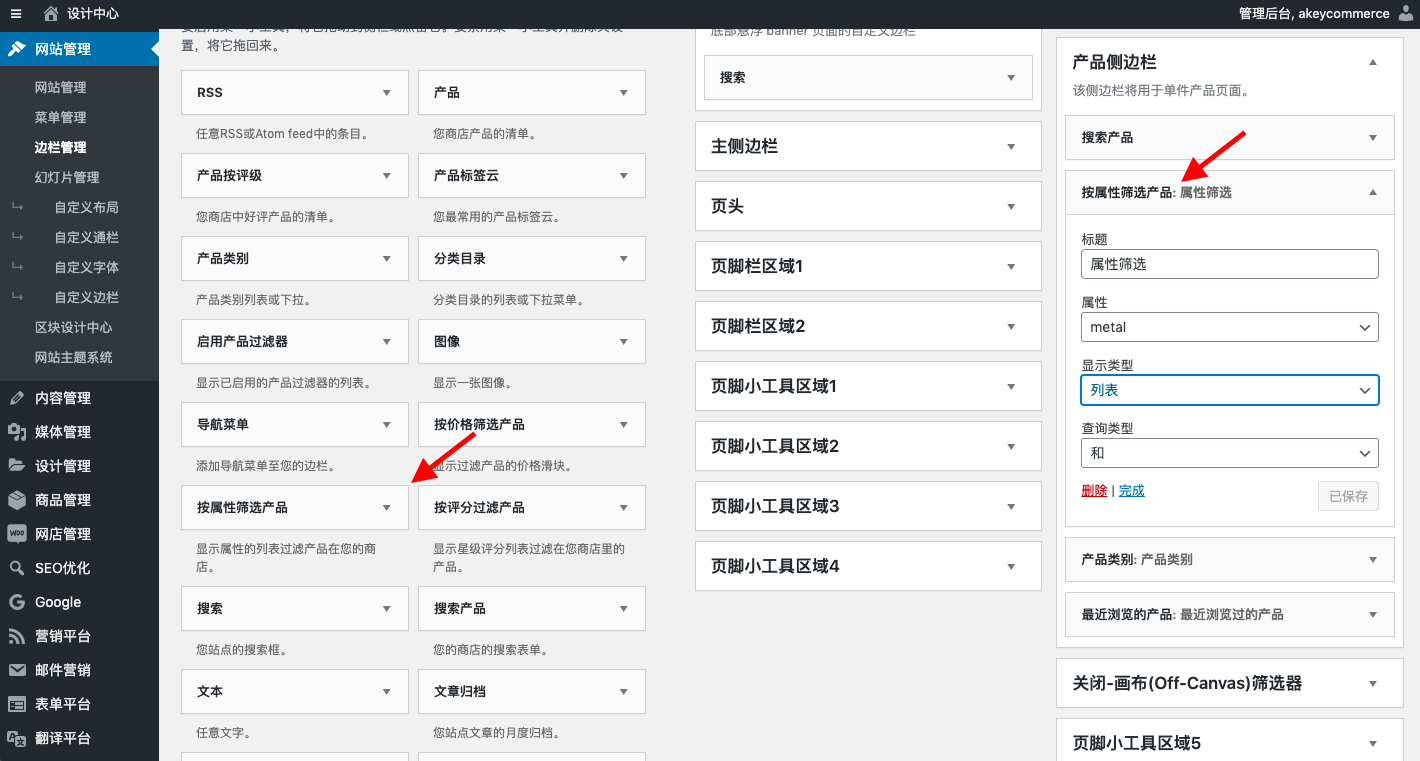
Task: Open 媒体管理 via its media icon
Action: (x=17, y=432)
